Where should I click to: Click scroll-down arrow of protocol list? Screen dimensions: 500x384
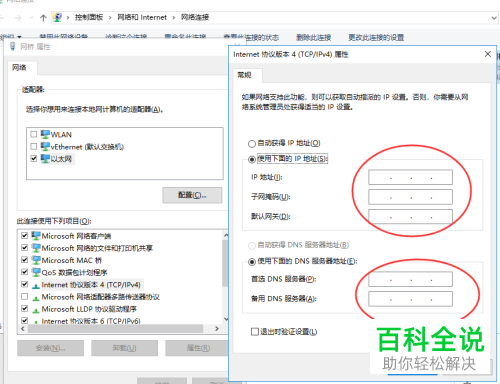click(226, 319)
